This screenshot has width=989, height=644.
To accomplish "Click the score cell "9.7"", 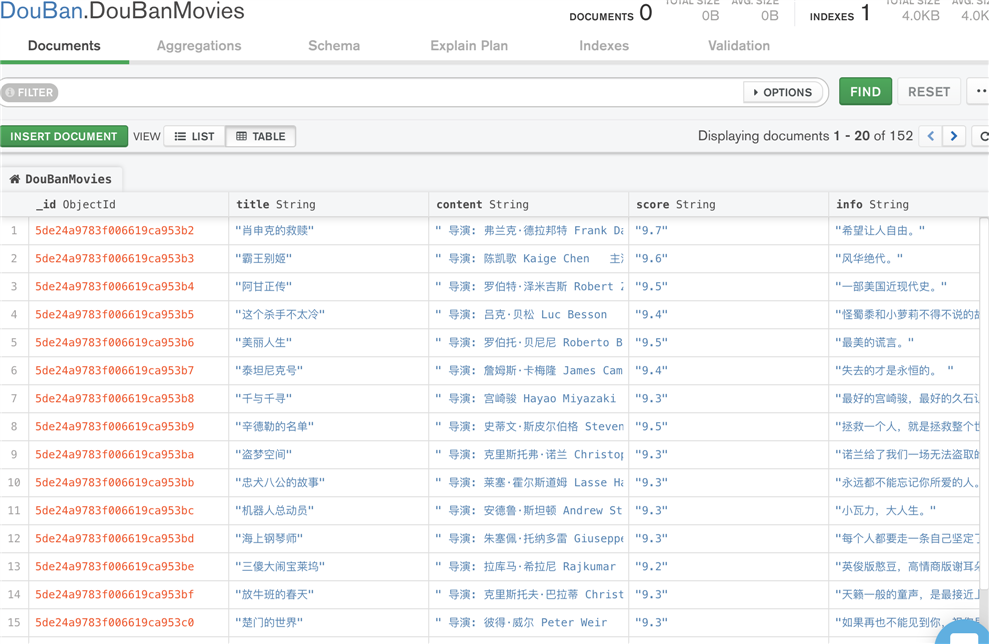I will [x=728, y=230].
